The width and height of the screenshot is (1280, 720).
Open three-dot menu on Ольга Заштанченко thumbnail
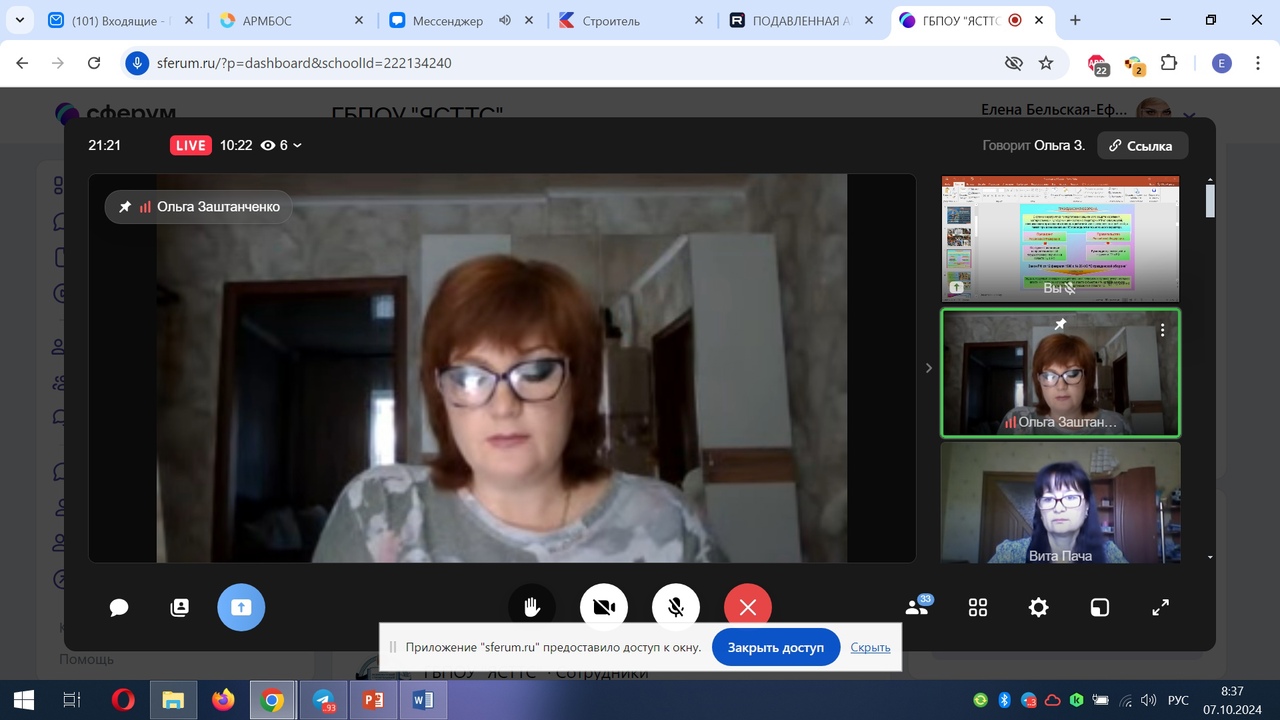1162,330
